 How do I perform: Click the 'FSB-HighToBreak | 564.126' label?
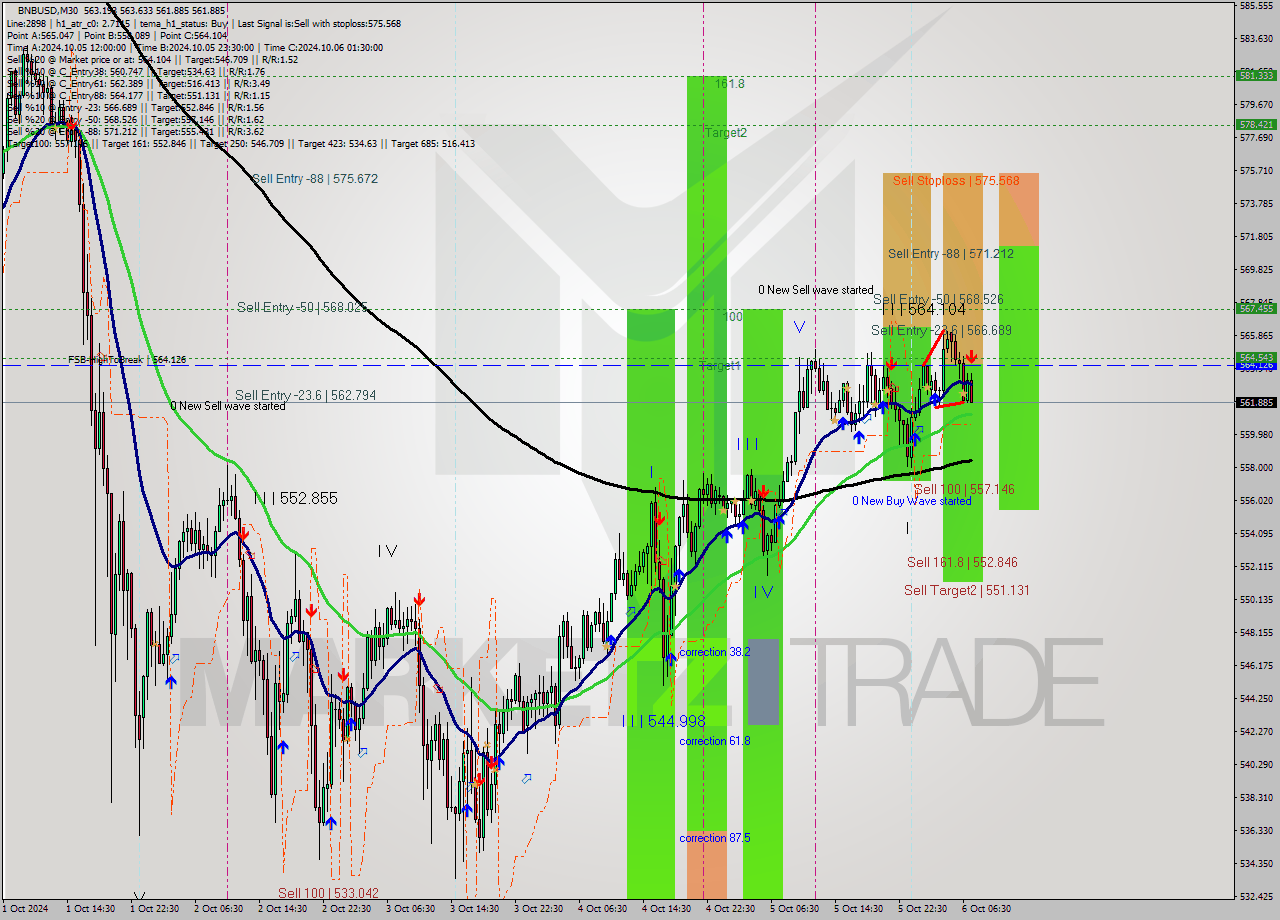coord(127,359)
